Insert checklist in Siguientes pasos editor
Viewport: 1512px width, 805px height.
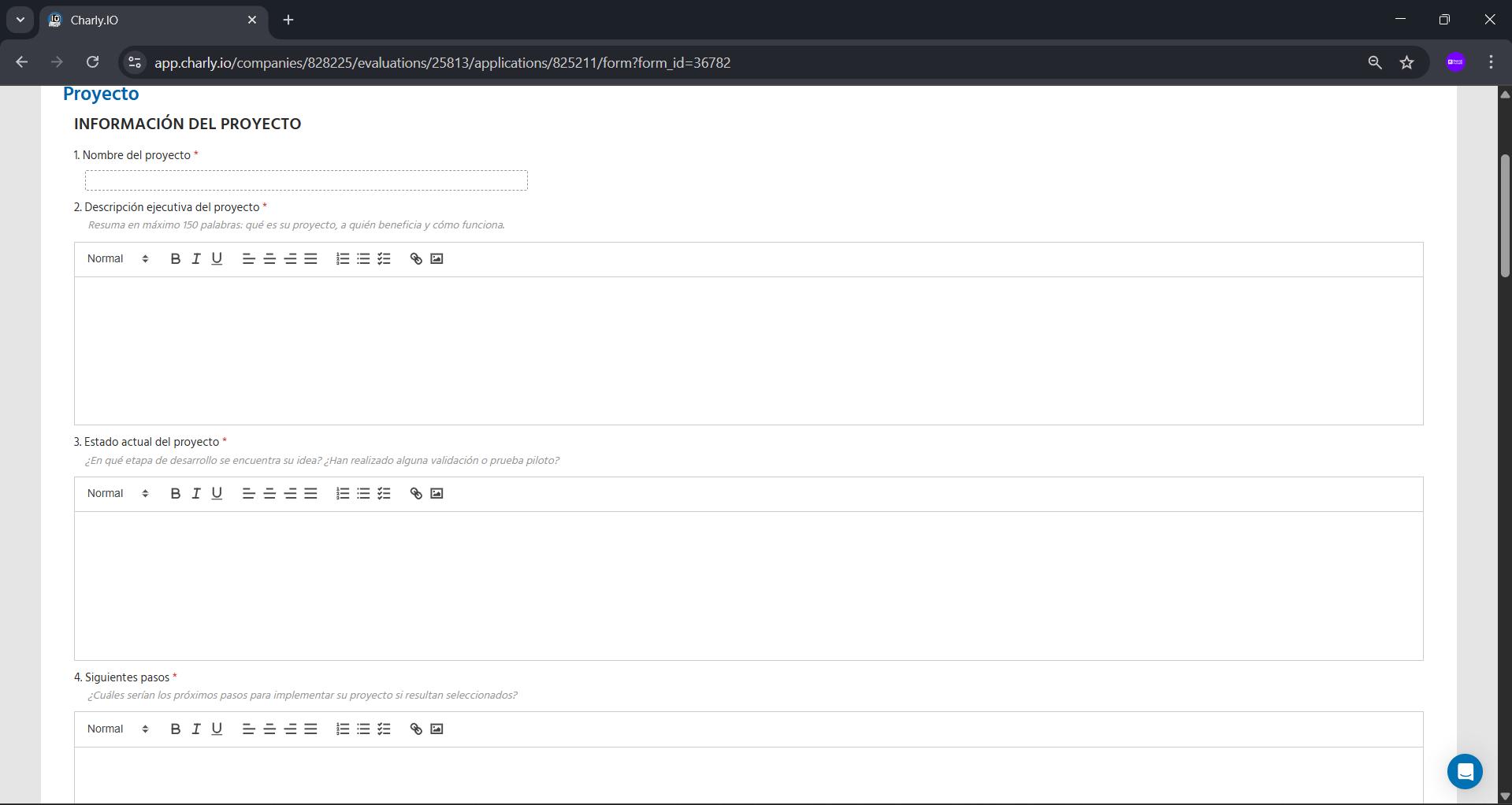(x=384, y=729)
